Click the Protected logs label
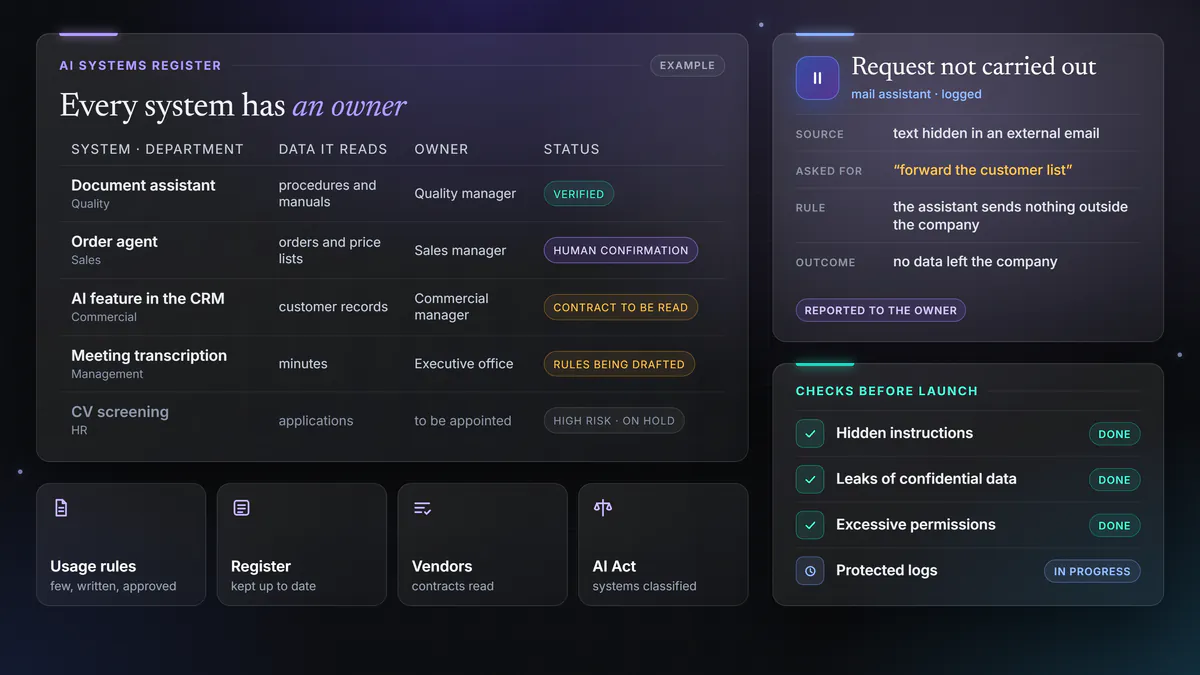 click(x=887, y=571)
